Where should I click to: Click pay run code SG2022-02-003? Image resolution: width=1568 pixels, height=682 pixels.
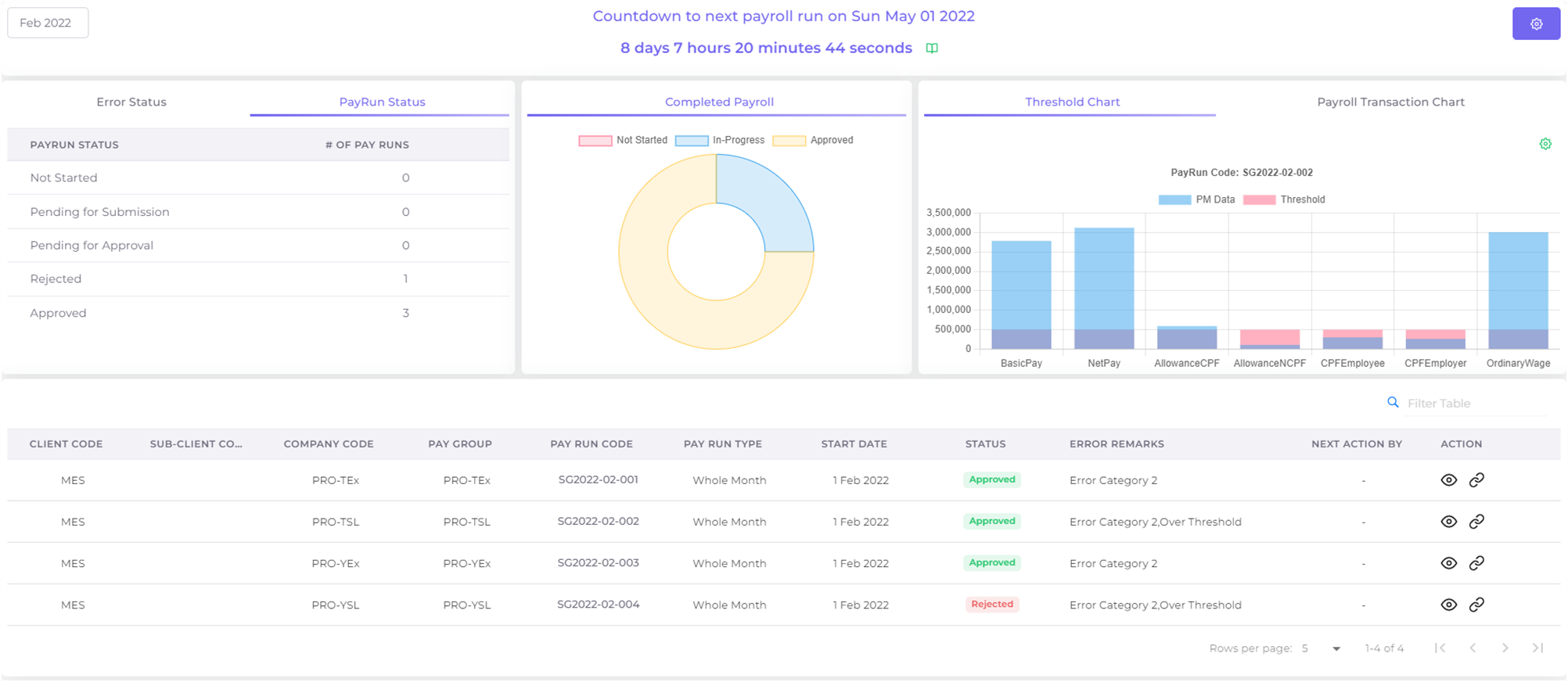tap(598, 562)
